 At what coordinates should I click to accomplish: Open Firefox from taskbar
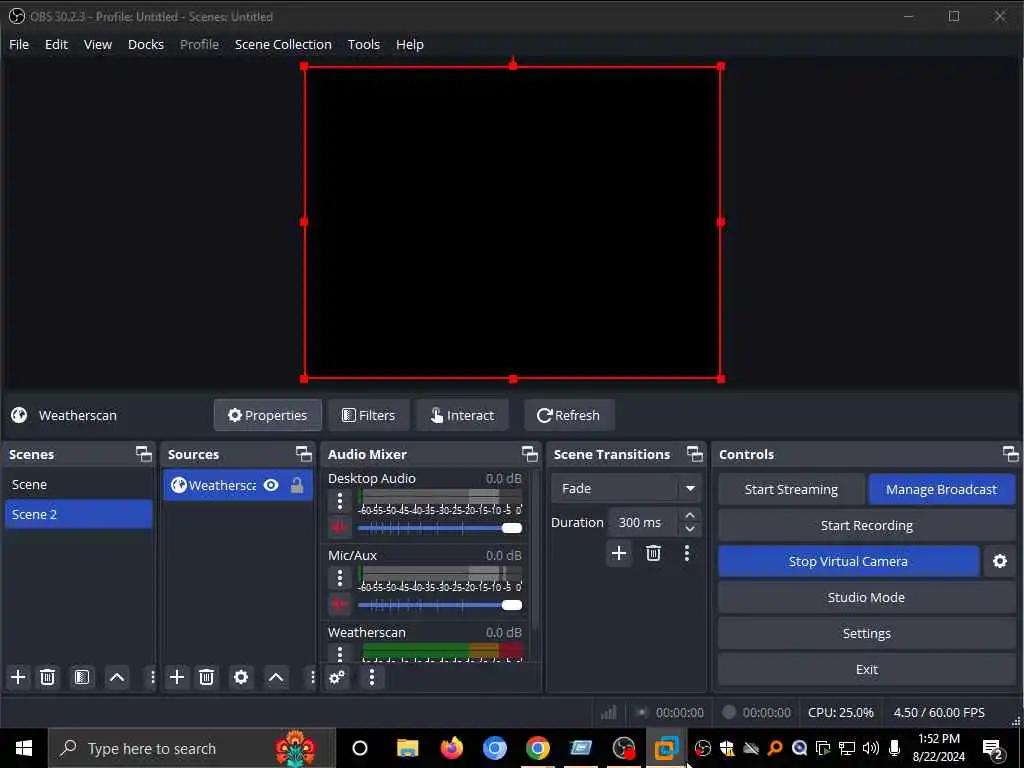tap(451, 748)
